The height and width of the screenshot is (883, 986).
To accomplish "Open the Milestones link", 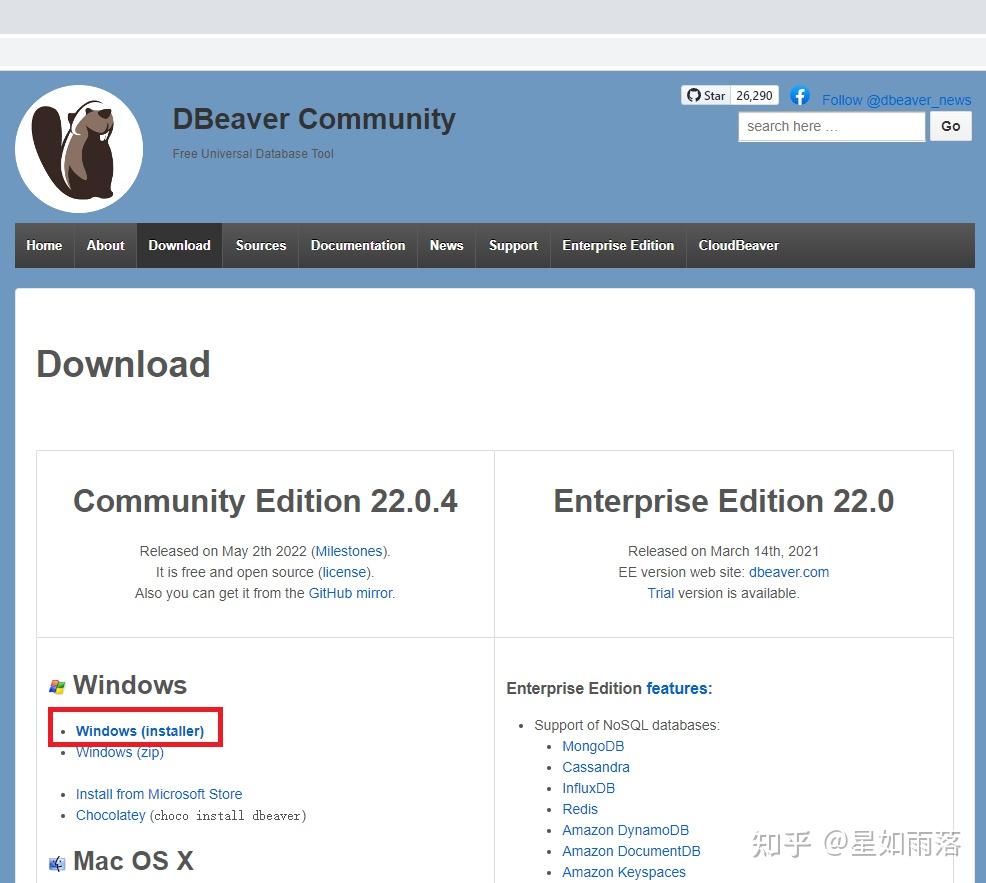I will click(x=349, y=551).
